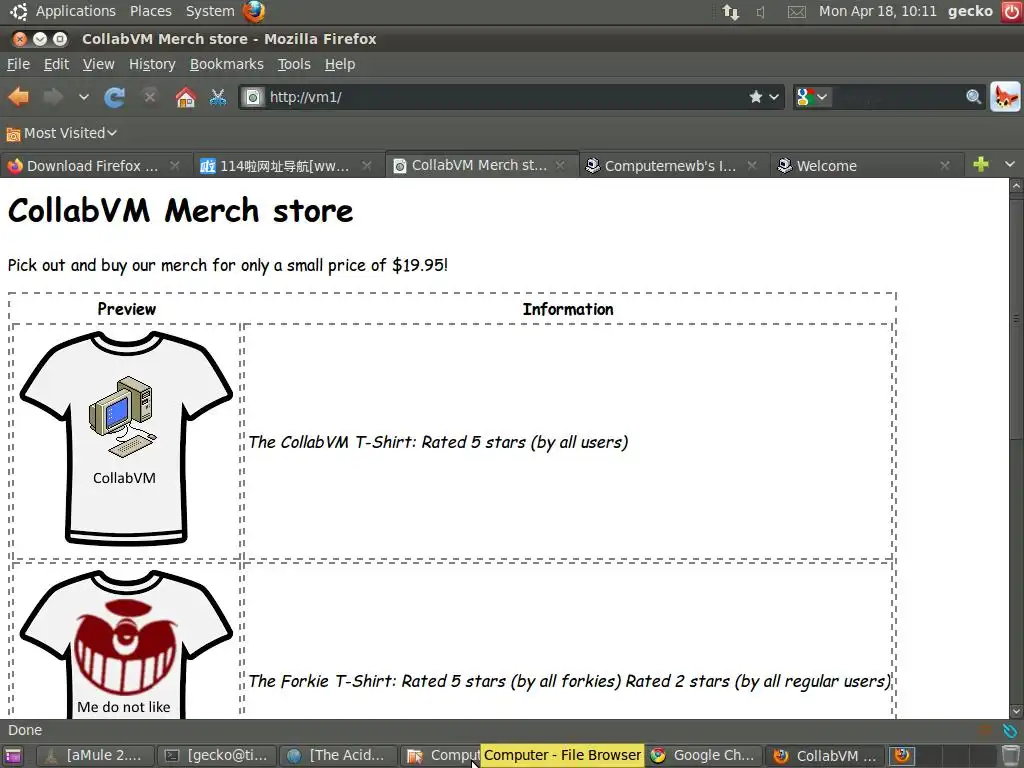Open the Edit menu
Image resolution: width=1024 pixels, height=768 pixels.
pos(56,64)
